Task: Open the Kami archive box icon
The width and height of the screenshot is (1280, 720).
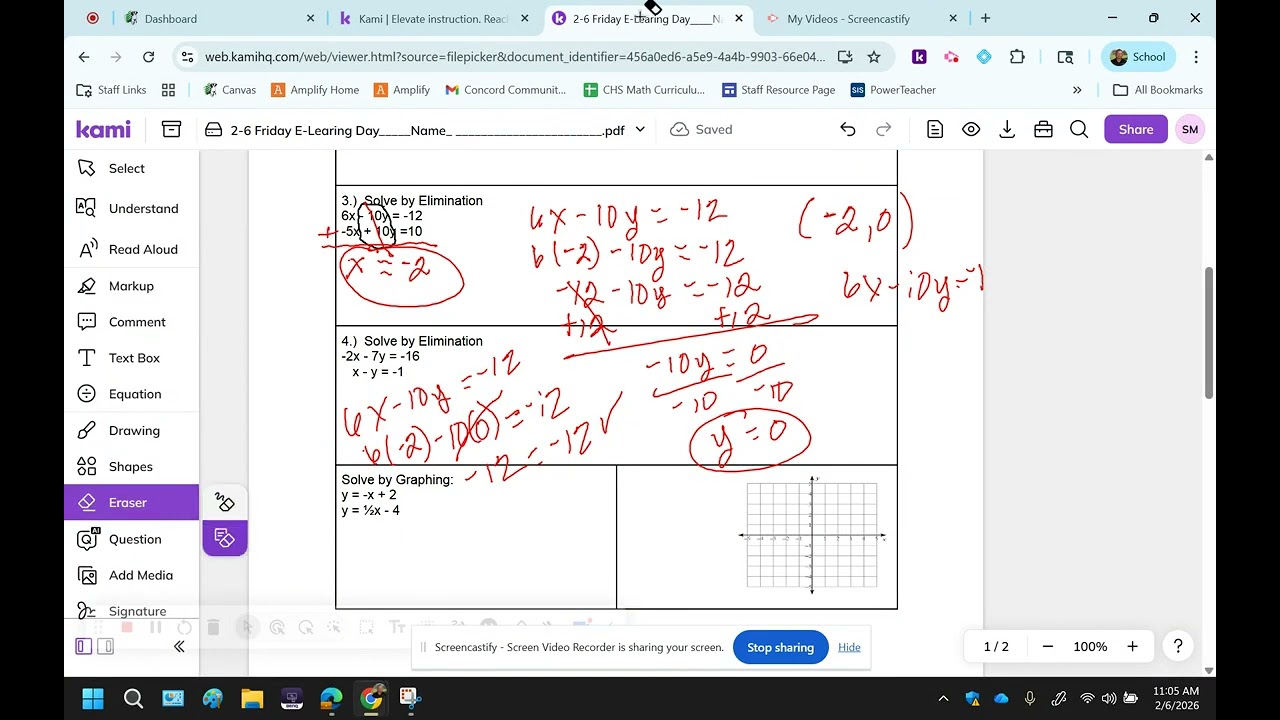Action: point(171,129)
